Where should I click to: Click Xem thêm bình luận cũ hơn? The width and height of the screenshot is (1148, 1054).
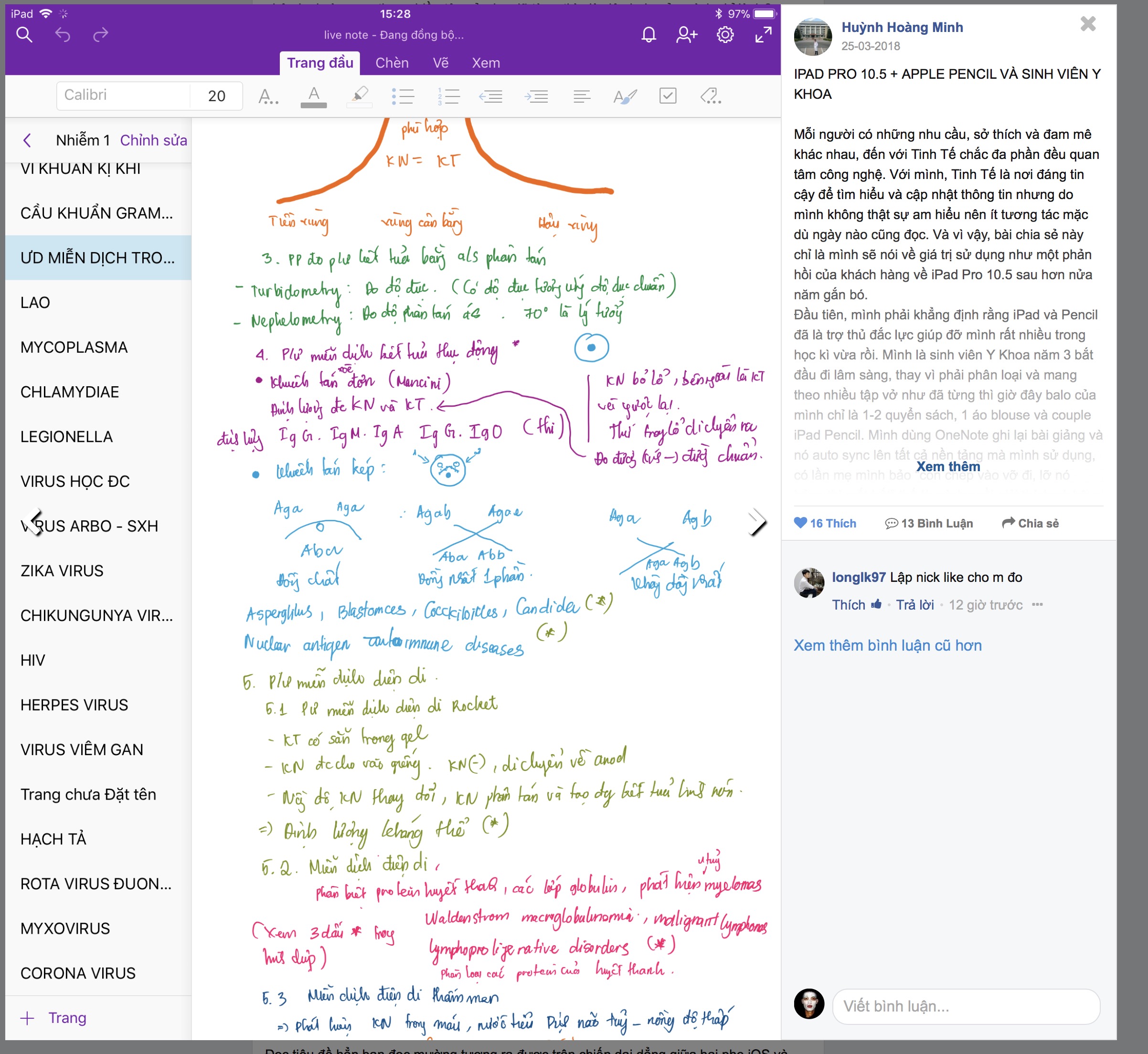887,645
